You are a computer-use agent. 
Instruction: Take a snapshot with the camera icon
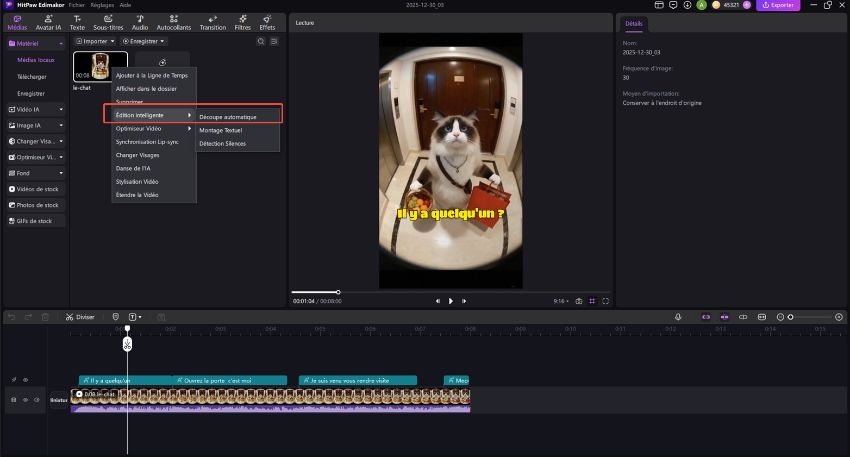click(578, 301)
